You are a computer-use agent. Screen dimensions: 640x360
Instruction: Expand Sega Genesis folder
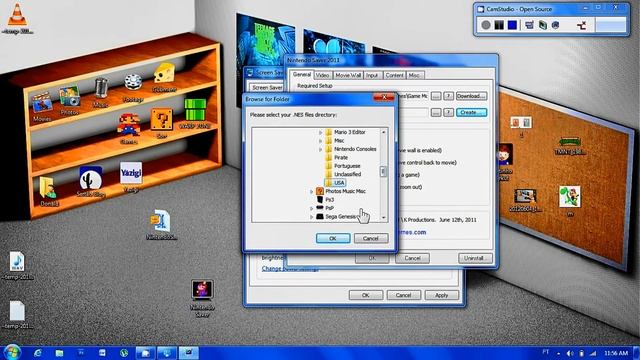click(311, 217)
